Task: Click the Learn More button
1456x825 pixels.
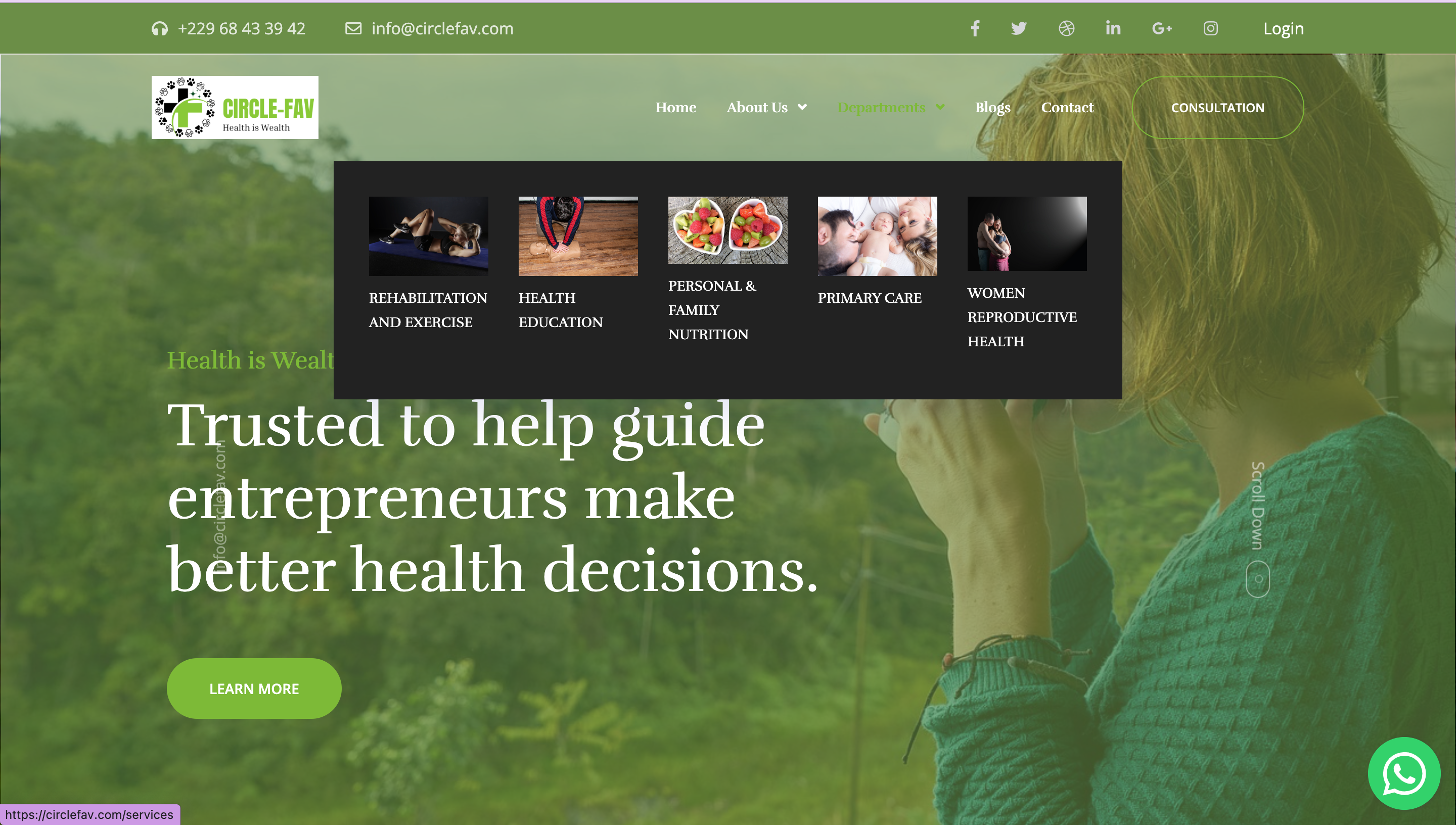Action: pyautogui.click(x=254, y=689)
